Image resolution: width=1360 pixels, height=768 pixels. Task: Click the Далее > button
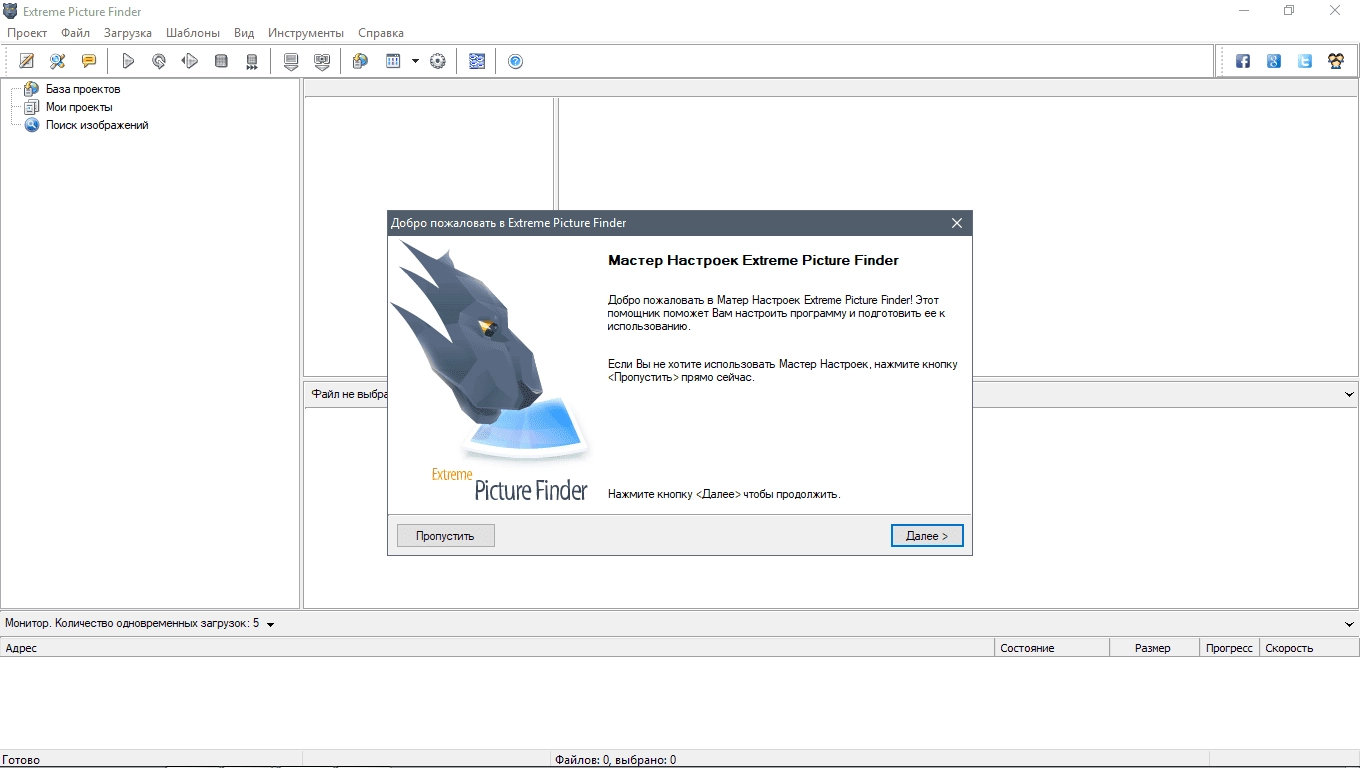pyautogui.click(x=927, y=536)
